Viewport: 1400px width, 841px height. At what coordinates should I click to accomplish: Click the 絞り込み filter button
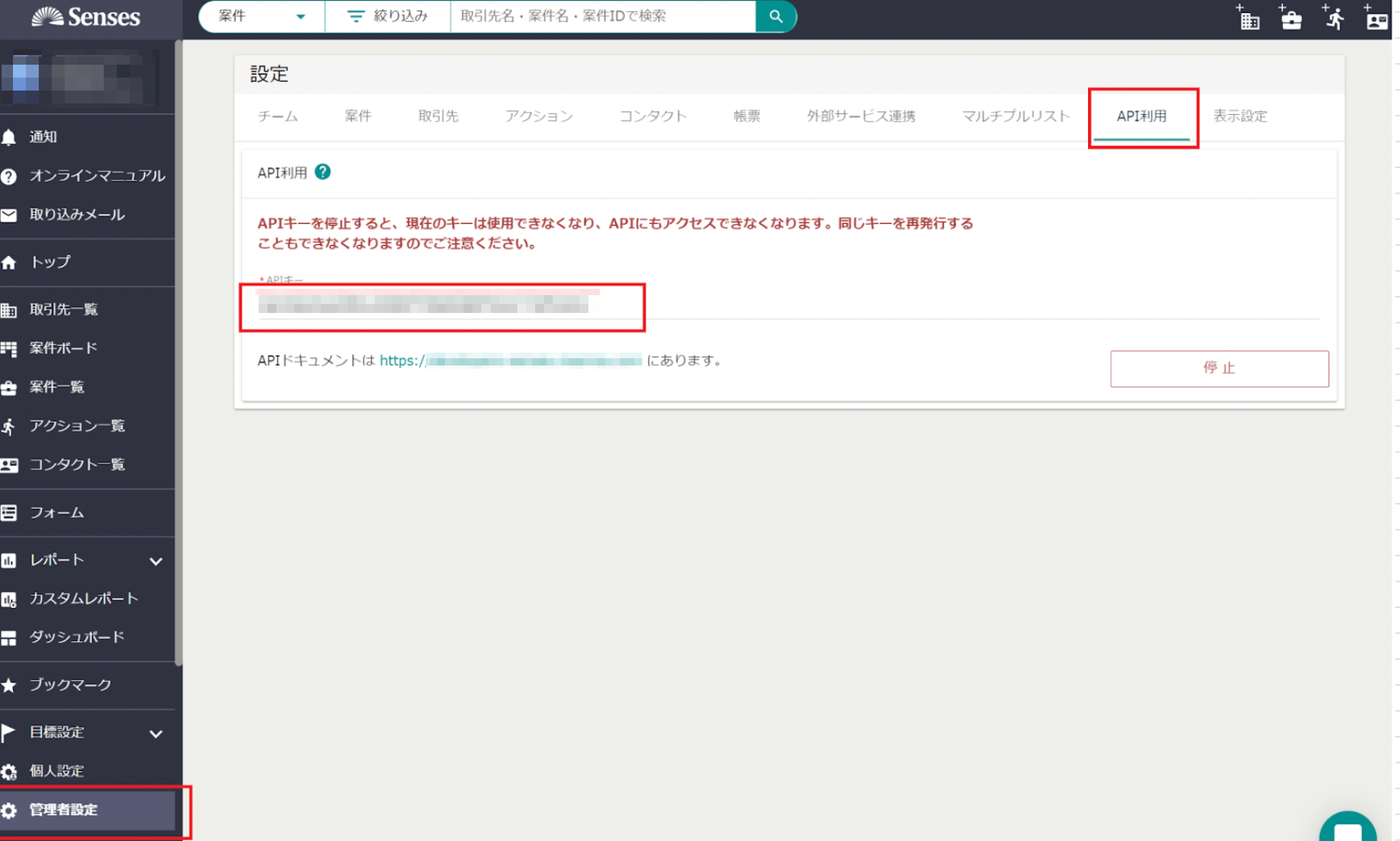[387, 16]
